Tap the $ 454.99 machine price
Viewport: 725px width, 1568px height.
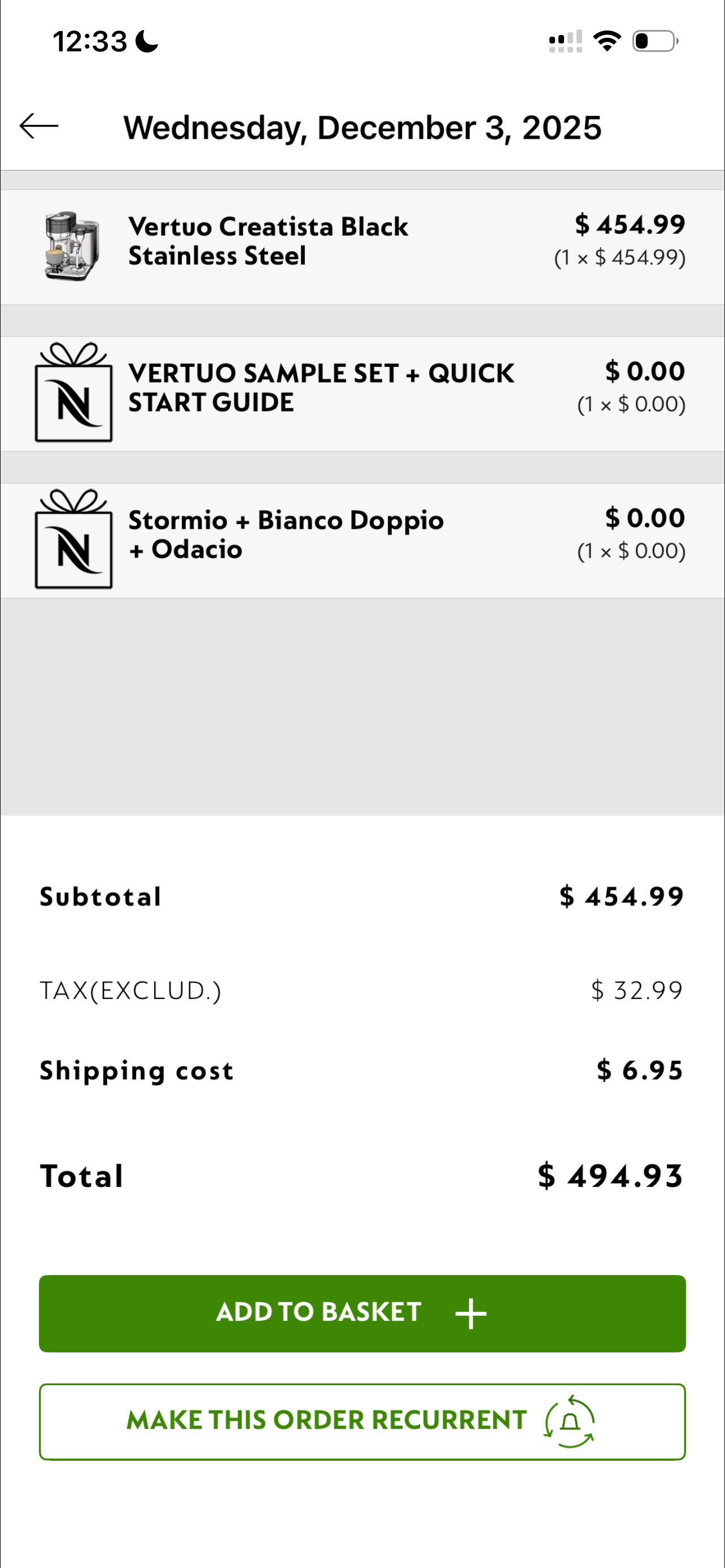click(630, 225)
